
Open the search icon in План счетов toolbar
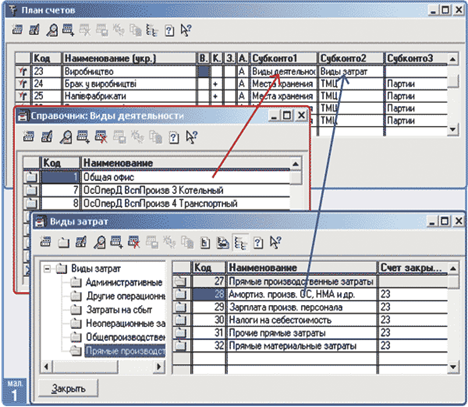pyautogui.click(x=52, y=30)
